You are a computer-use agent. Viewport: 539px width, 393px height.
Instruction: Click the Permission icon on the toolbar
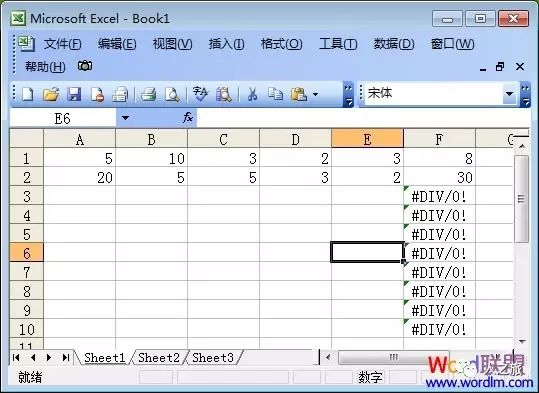pos(97,94)
